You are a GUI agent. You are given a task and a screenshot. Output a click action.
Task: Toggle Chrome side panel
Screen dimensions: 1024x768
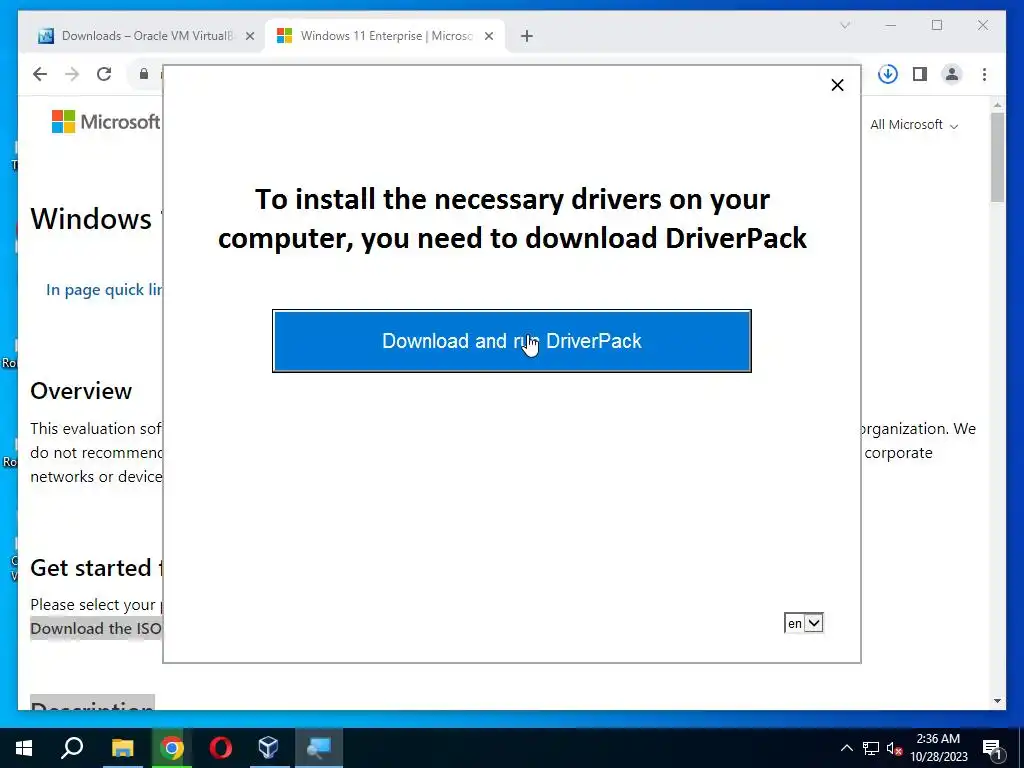pos(920,74)
